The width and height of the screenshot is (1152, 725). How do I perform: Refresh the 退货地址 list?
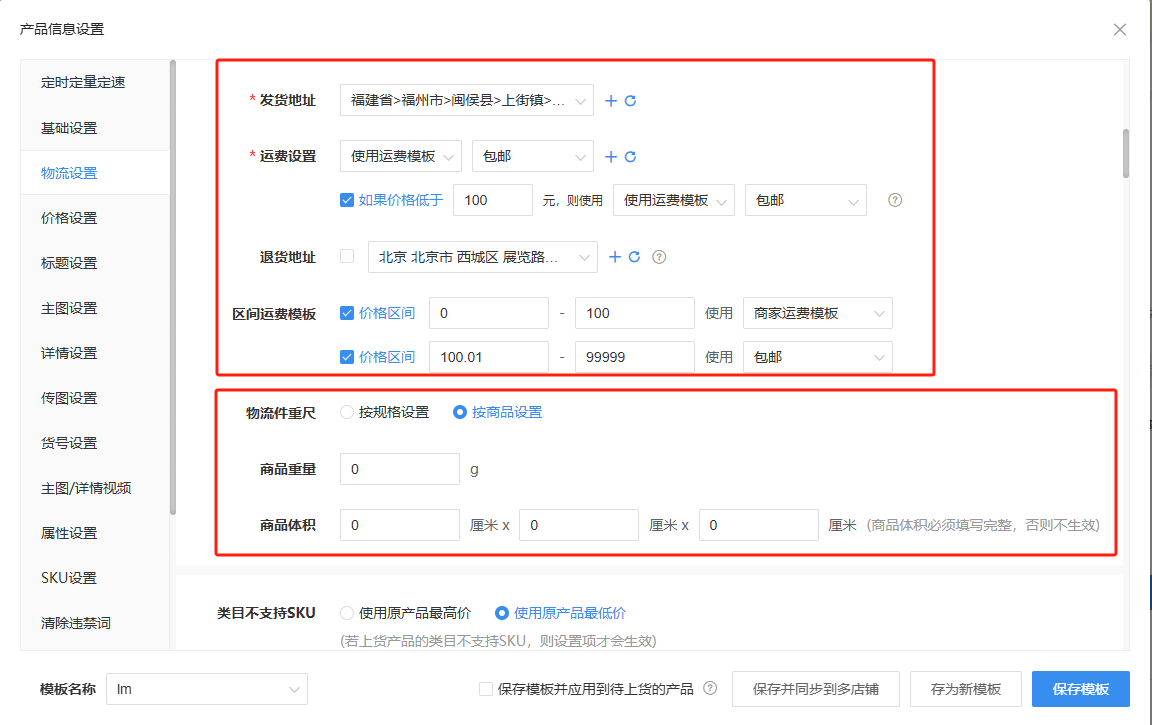tap(635, 256)
